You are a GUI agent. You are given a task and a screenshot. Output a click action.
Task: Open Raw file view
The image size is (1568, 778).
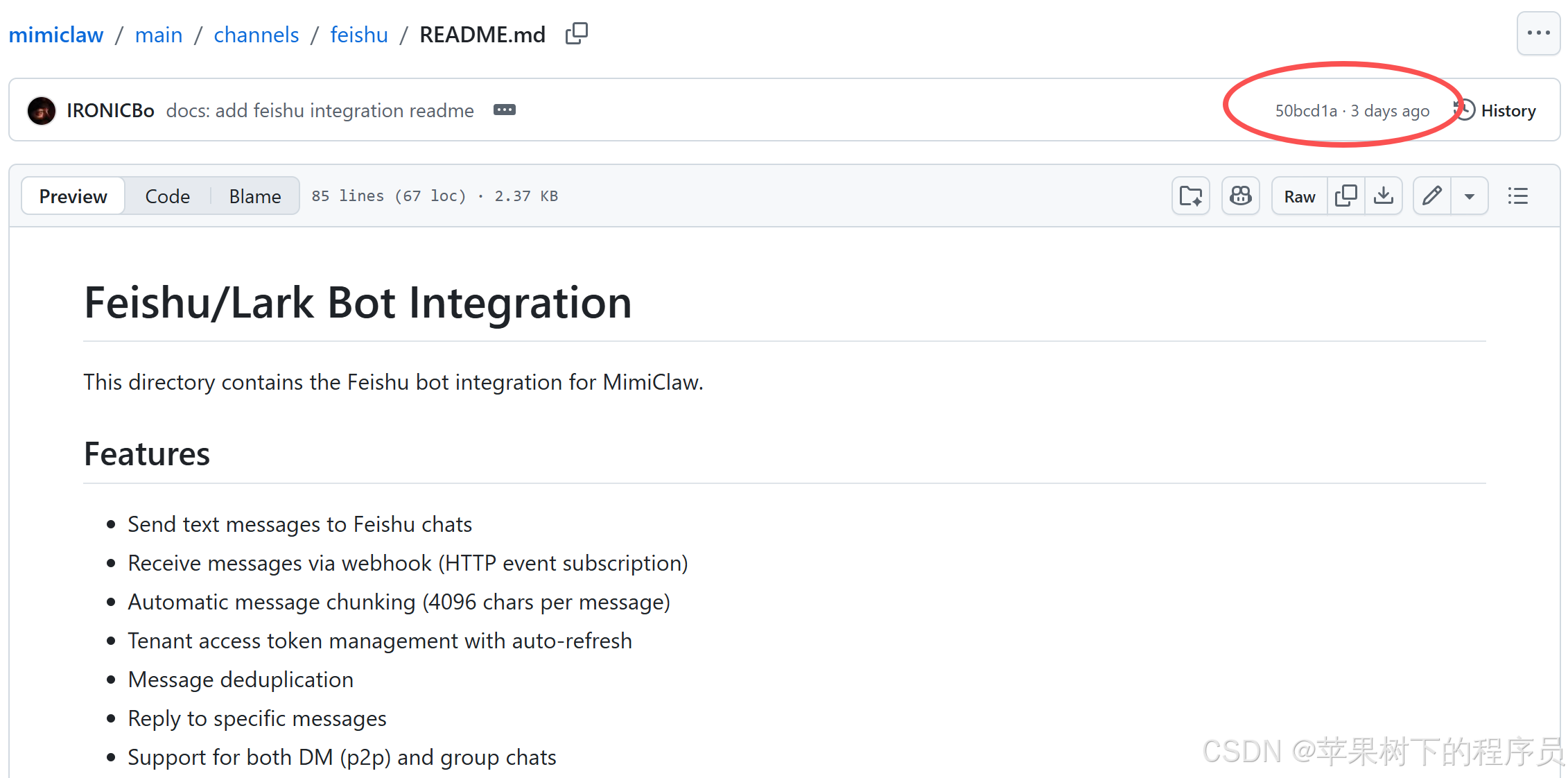[x=1299, y=196]
